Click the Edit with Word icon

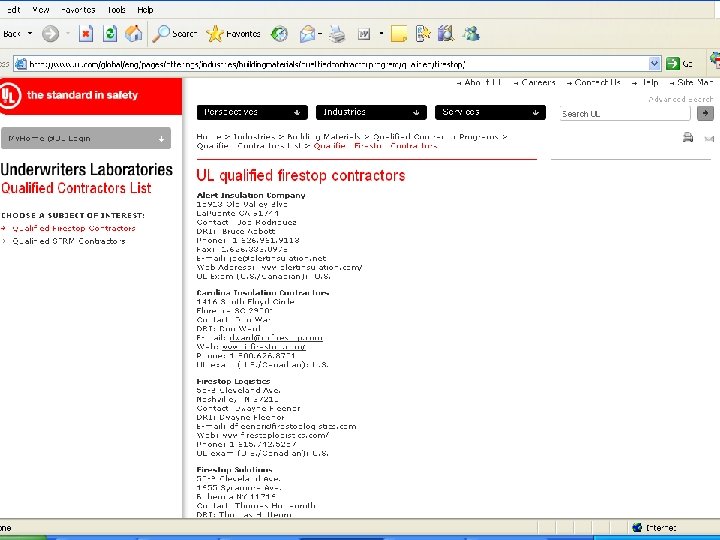(364, 34)
